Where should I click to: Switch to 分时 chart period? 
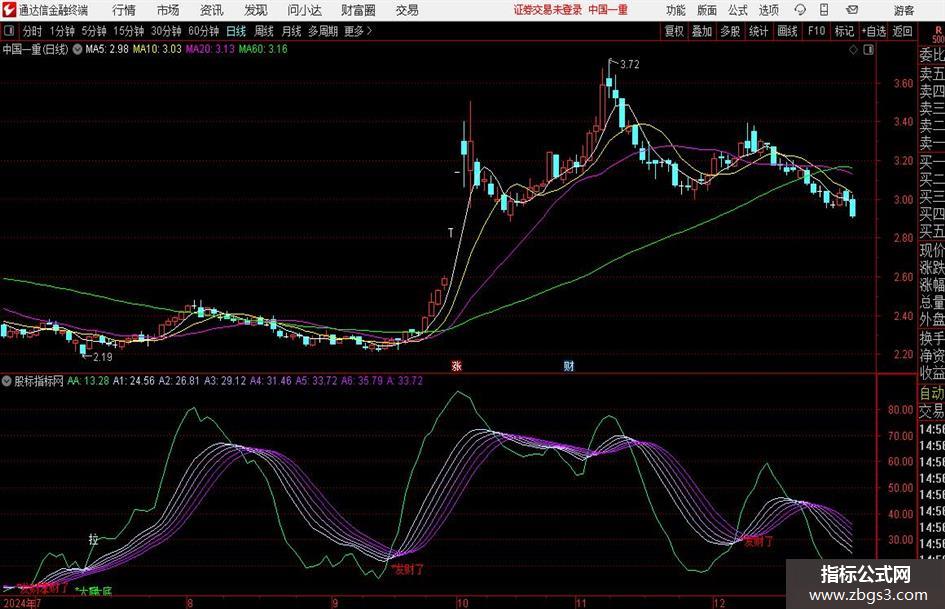(33, 31)
